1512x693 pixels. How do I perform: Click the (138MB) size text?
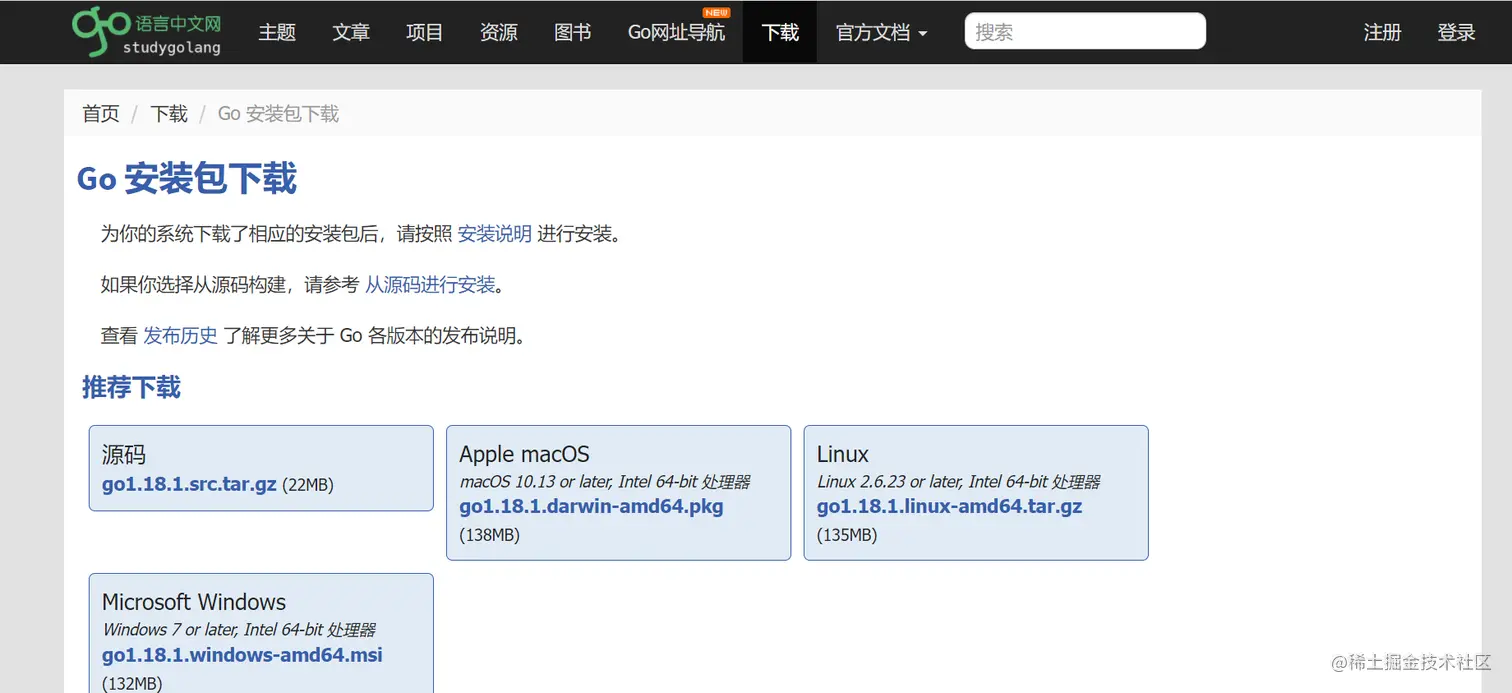coord(489,535)
